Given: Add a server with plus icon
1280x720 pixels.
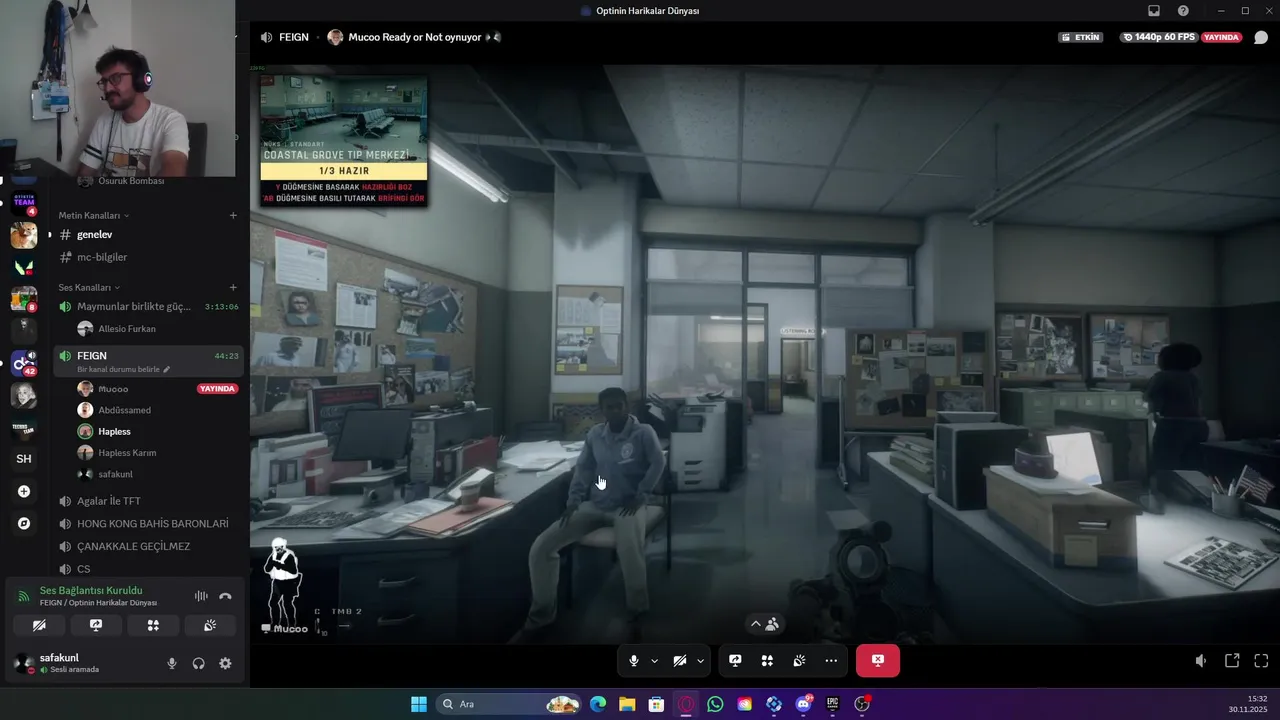Looking at the screenshot, I should 24,491.
